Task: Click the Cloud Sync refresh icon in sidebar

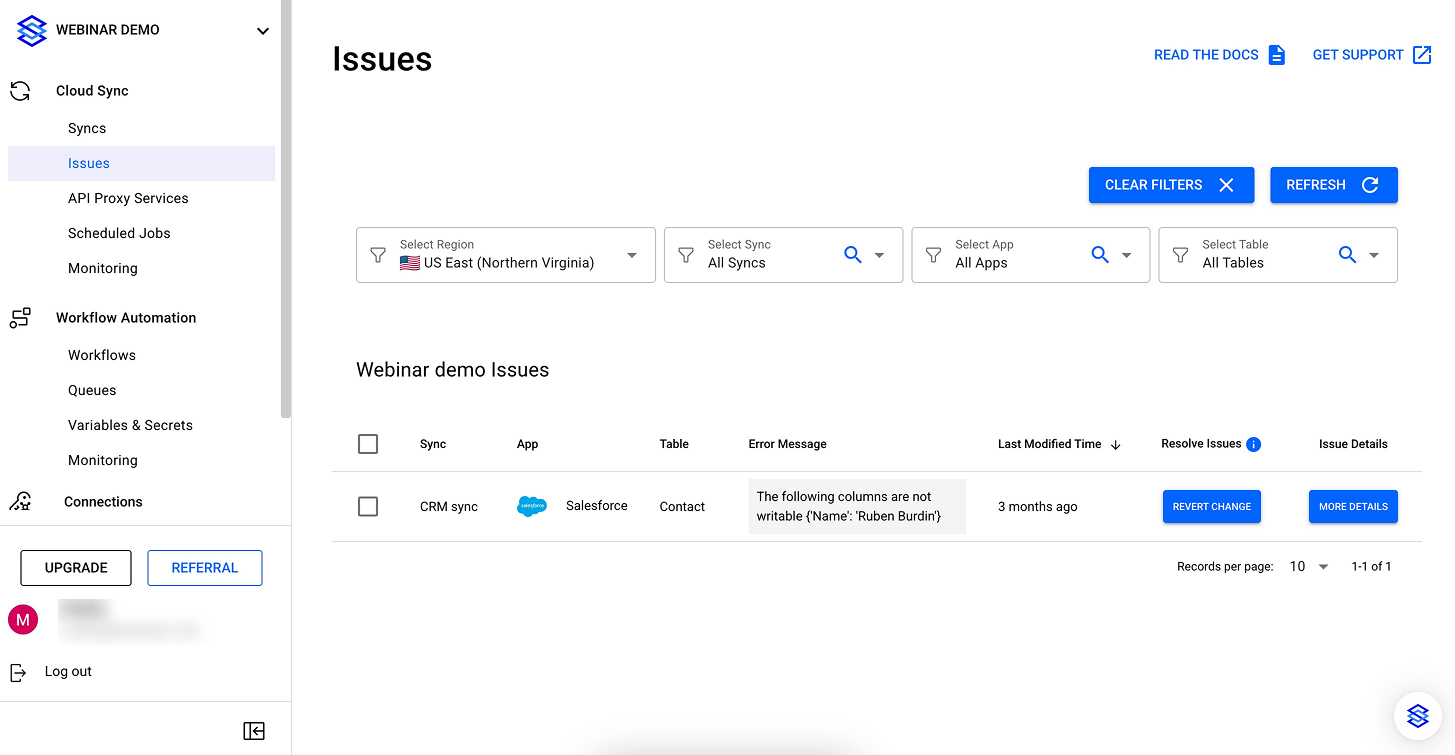Action: [20, 91]
